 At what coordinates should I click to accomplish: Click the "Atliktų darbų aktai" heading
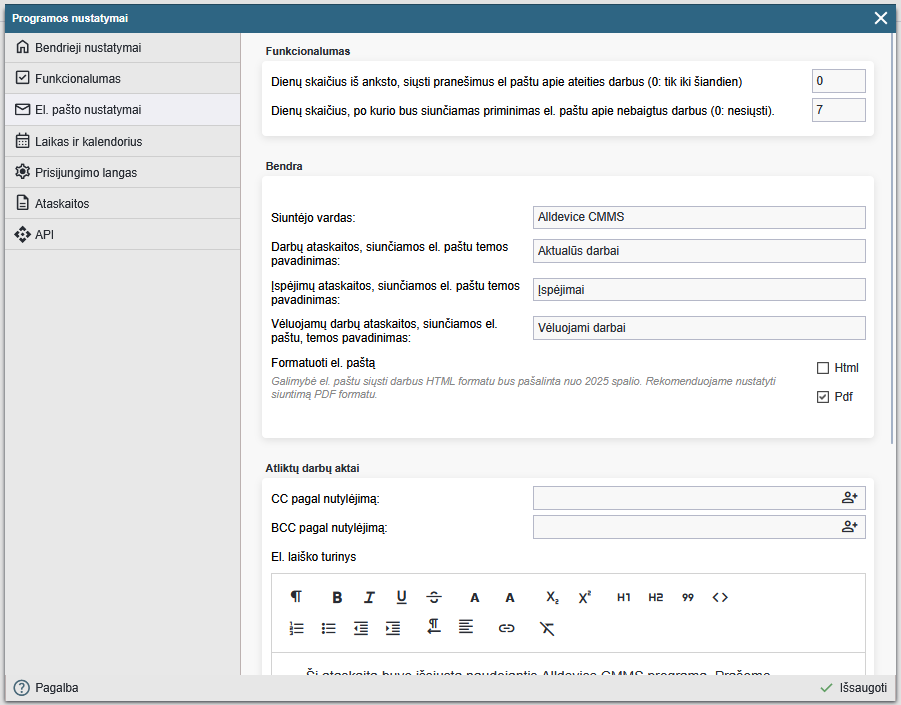312,468
